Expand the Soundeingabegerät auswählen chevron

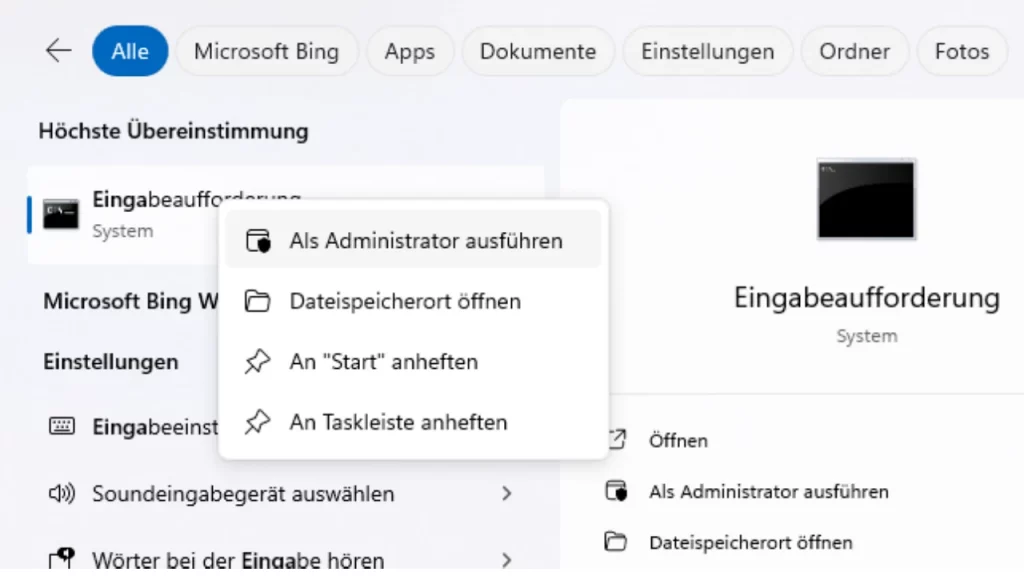507,493
